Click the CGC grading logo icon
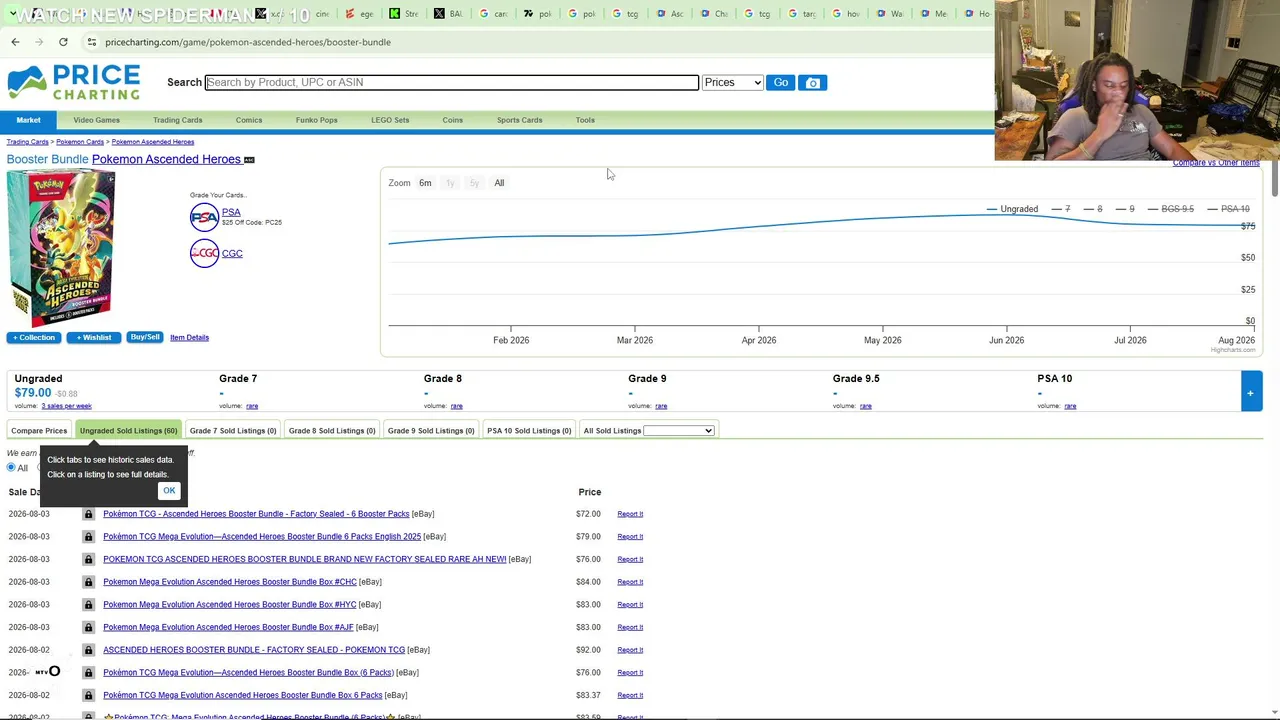Image resolution: width=1280 pixels, height=720 pixels. 204,253
